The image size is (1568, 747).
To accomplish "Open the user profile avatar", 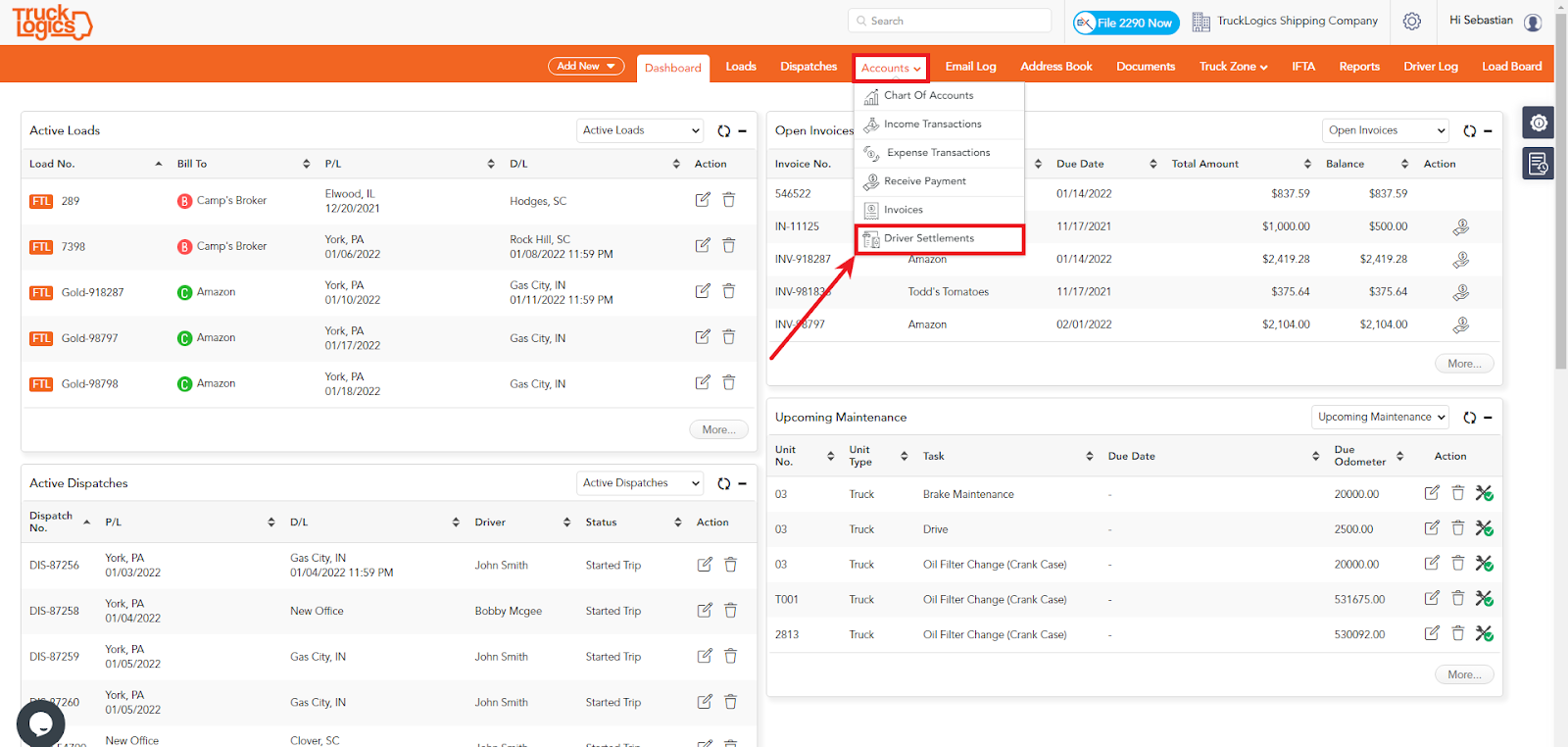I will click(1534, 22).
